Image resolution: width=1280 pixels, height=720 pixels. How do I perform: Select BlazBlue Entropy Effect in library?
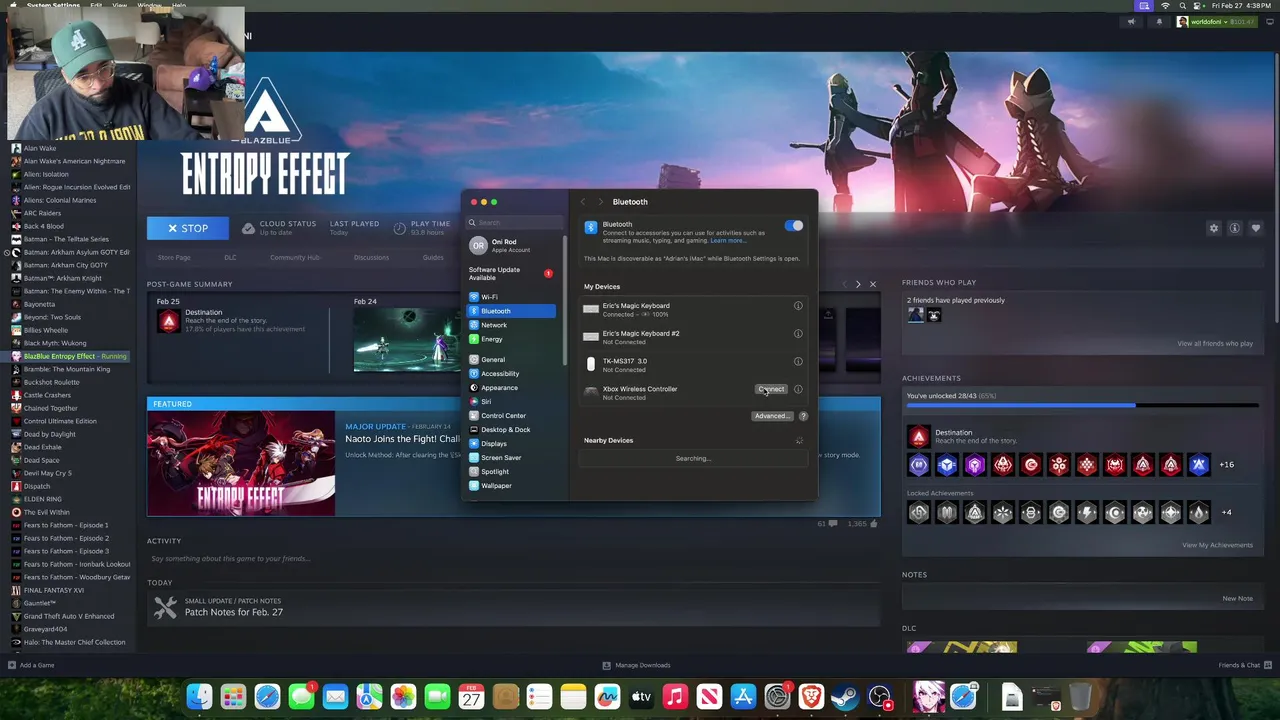pos(69,356)
